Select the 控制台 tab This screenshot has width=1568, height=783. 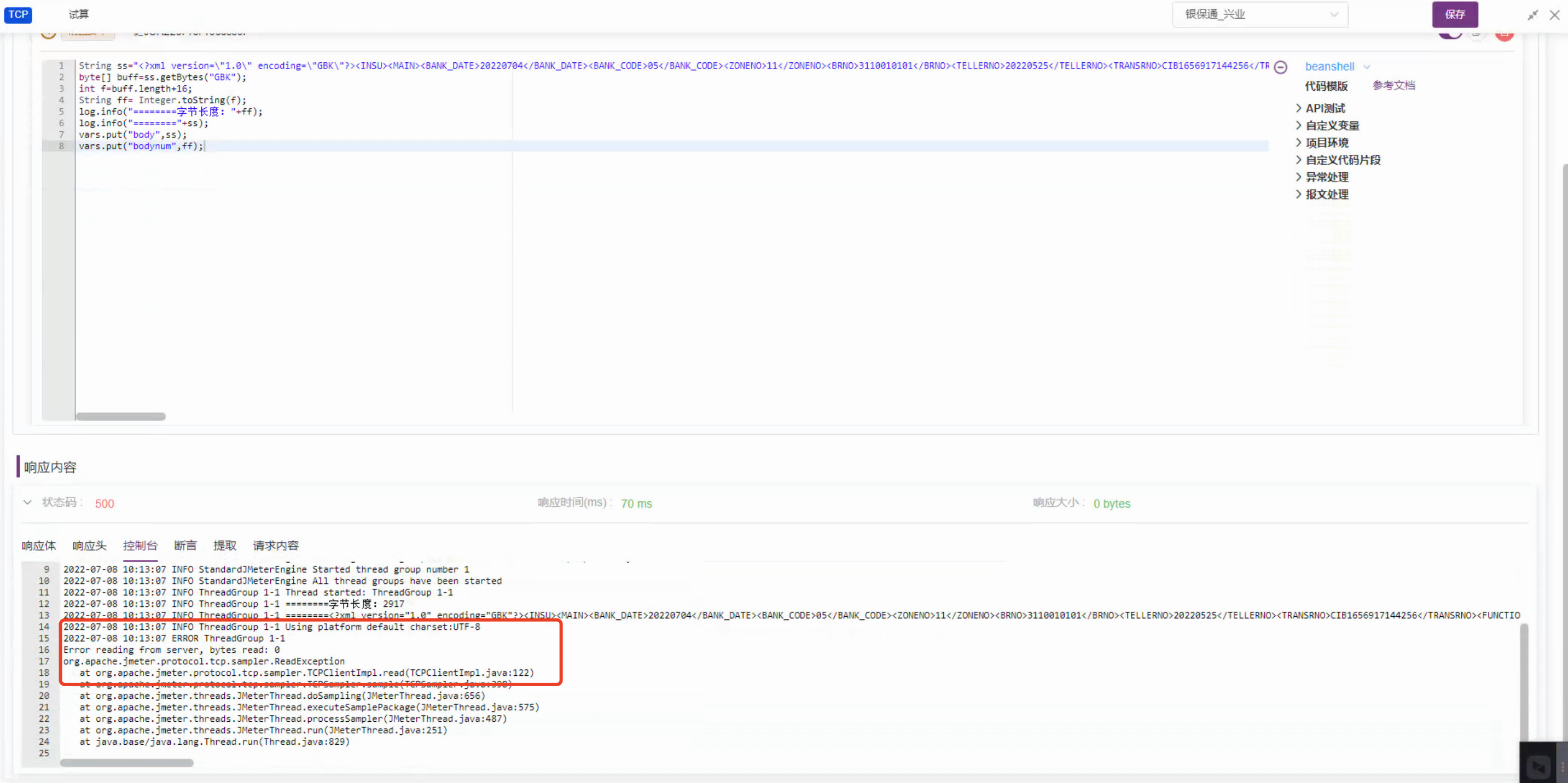140,546
